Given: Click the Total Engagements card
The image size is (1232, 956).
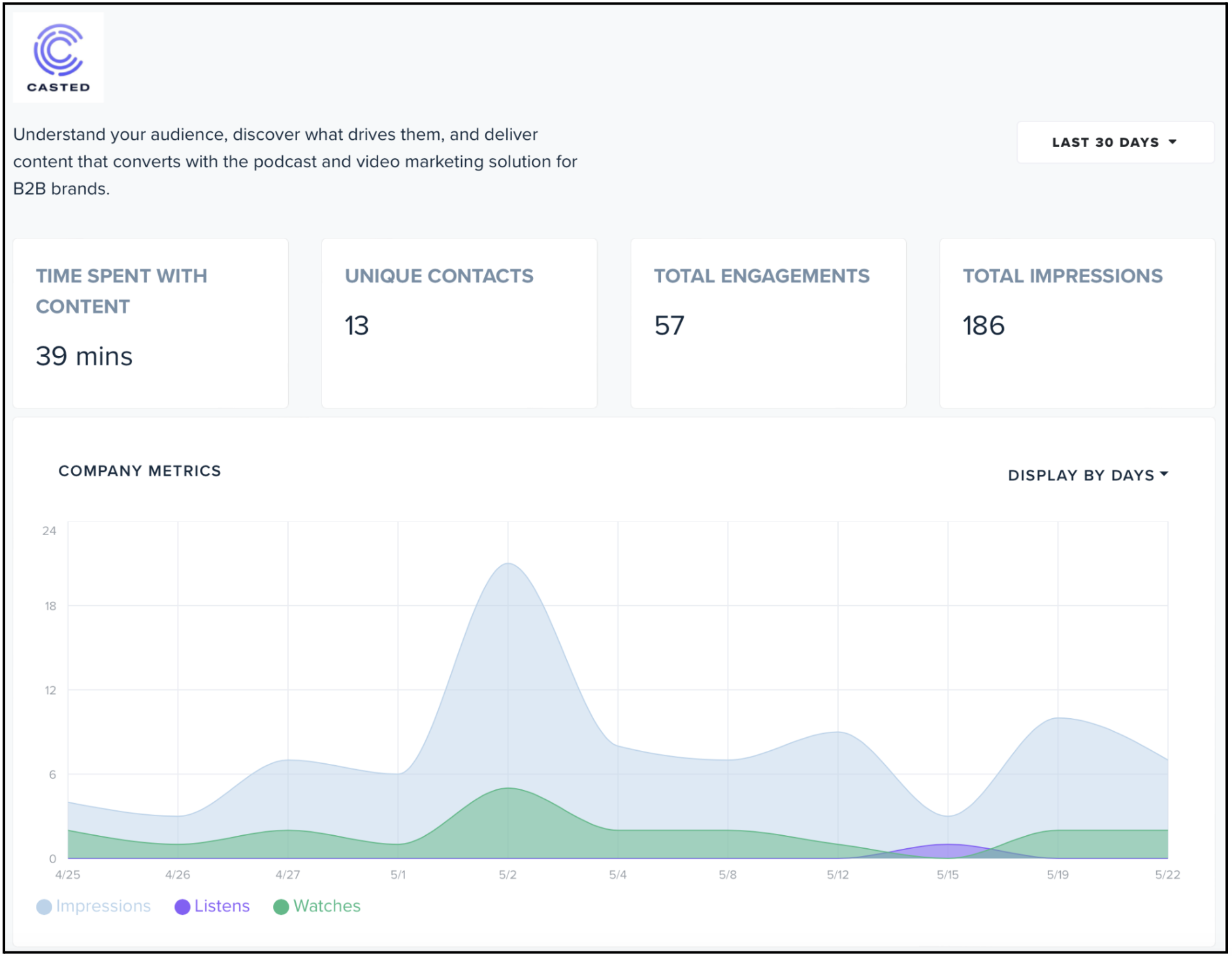Looking at the screenshot, I should click(x=768, y=323).
